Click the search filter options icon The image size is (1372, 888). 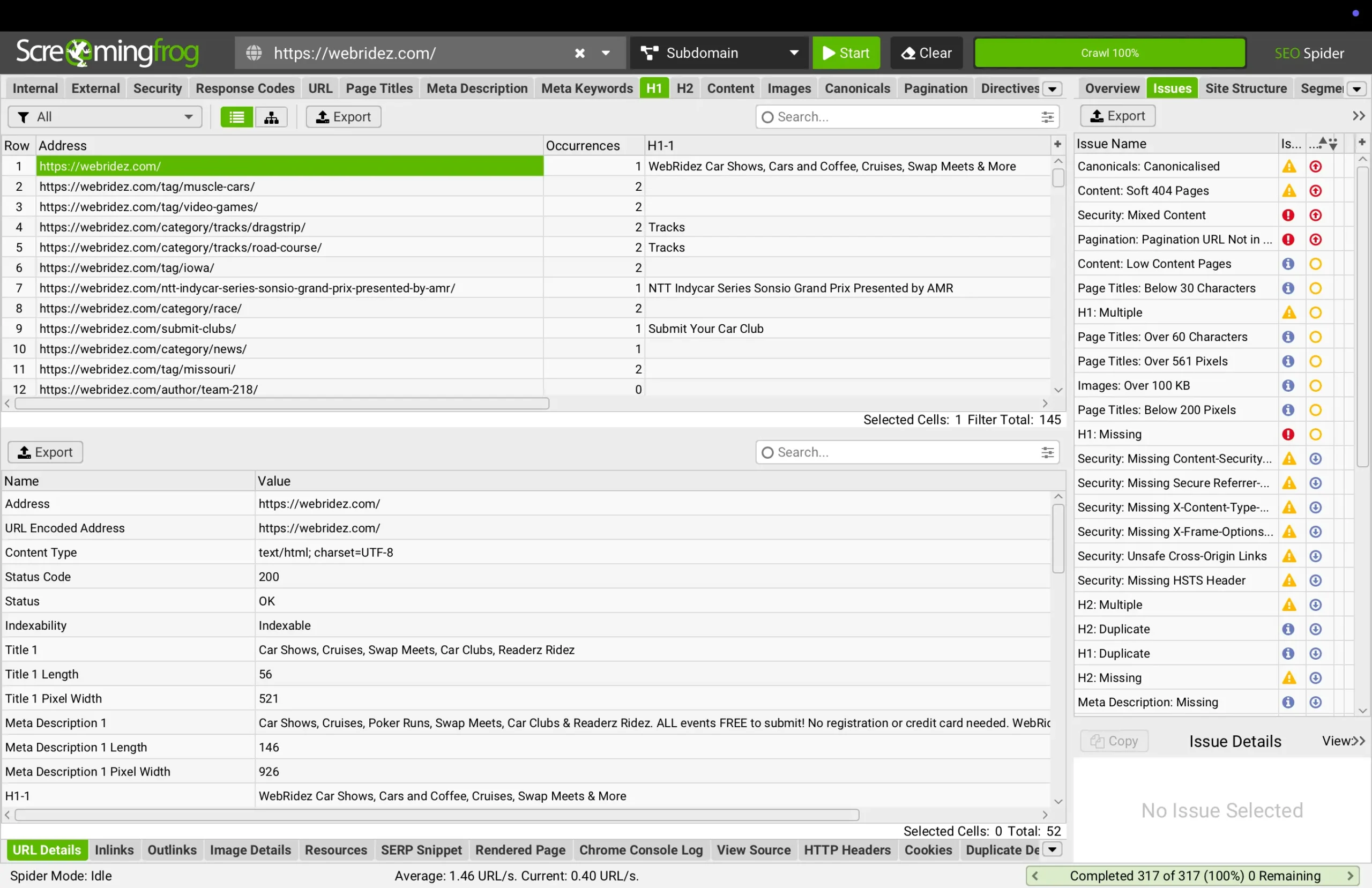pos(1047,116)
